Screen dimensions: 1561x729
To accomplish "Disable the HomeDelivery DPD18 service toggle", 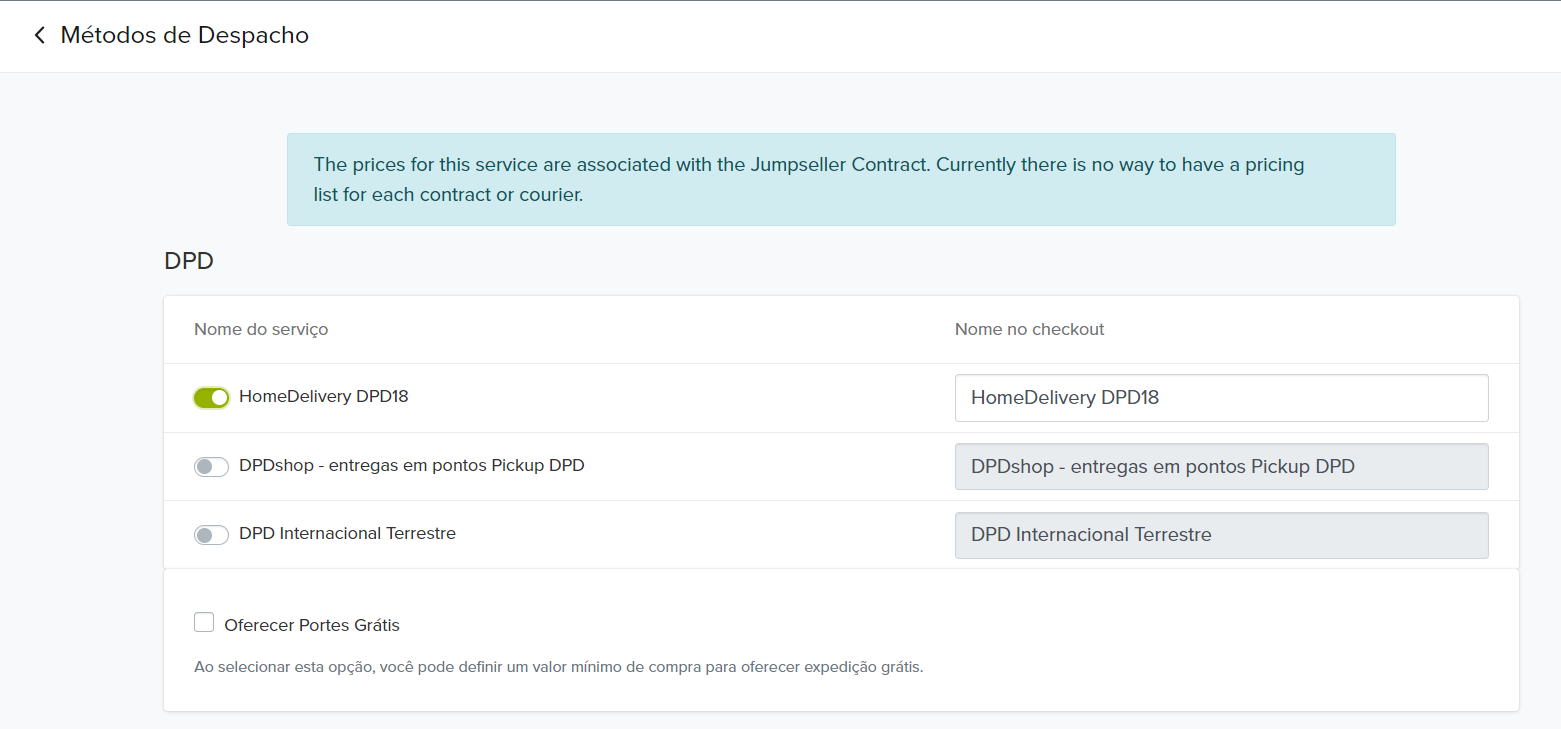I will 211,398.
